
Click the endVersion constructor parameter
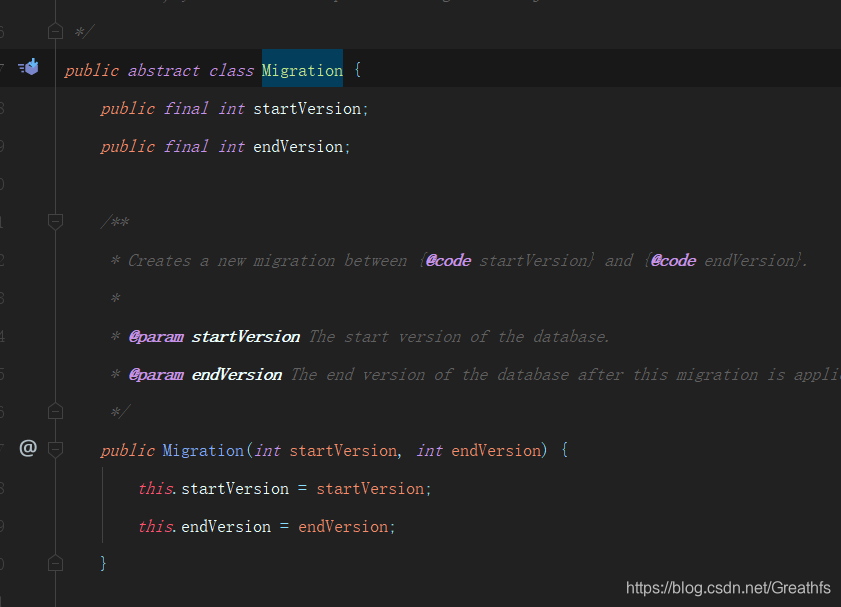click(496, 450)
